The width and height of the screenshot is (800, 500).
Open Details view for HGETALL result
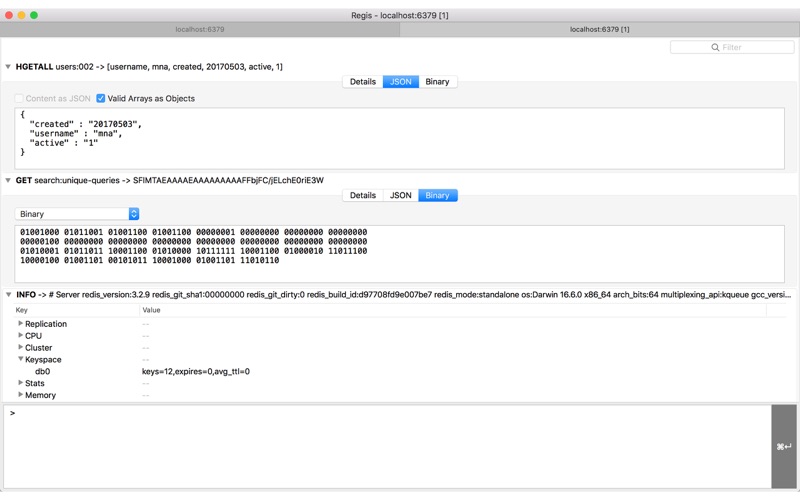point(363,82)
